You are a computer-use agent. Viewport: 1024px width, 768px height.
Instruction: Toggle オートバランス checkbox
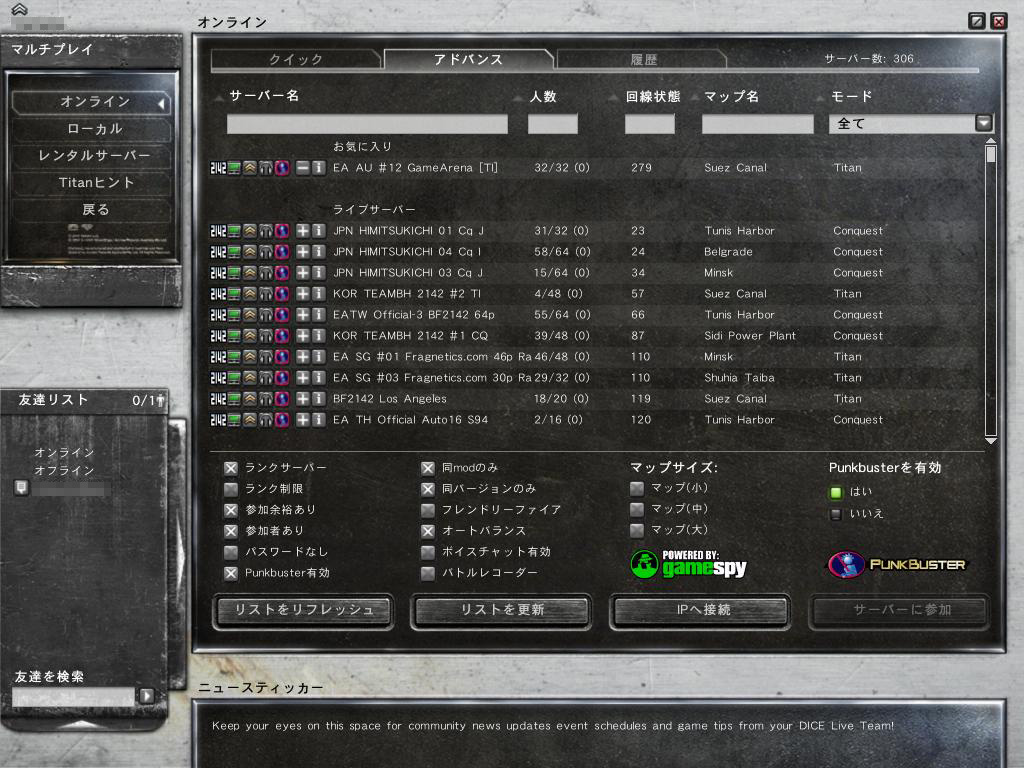point(428,531)
